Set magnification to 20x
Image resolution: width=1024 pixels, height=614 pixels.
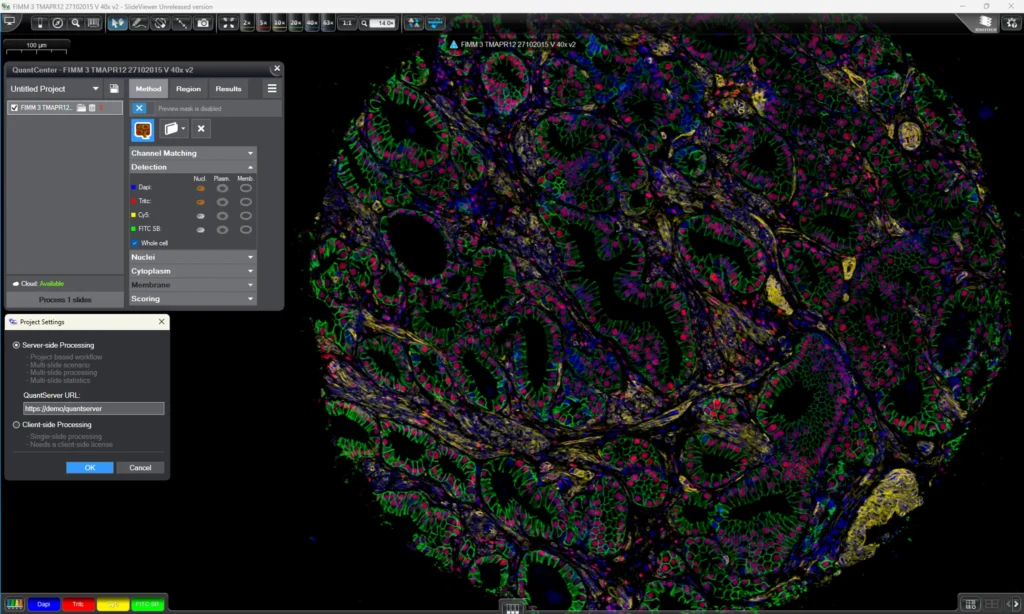(296, 22)
